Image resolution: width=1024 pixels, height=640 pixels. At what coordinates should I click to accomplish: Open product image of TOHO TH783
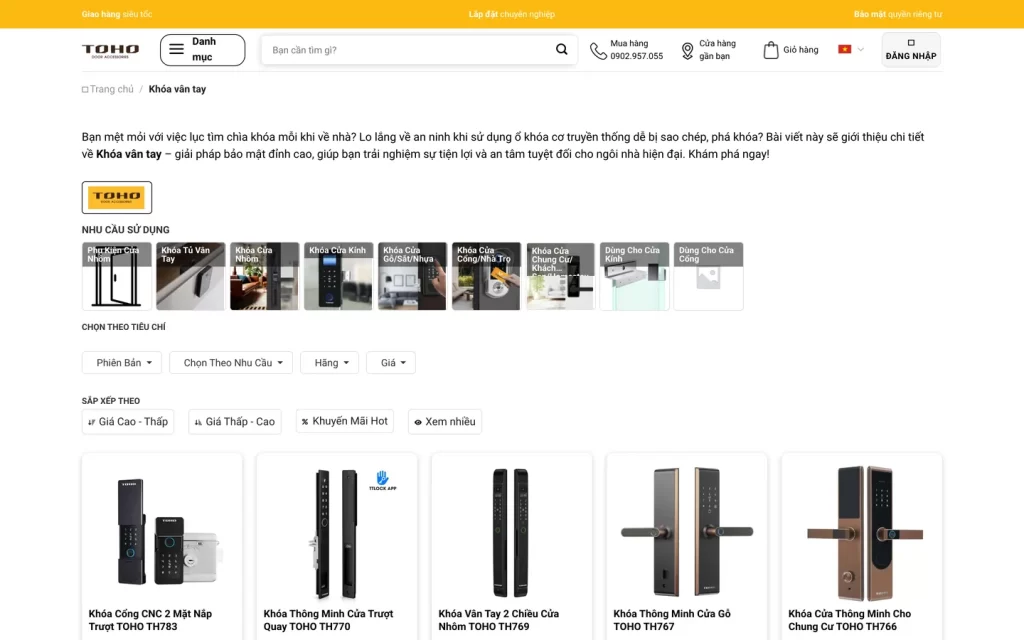pos(162,532)
